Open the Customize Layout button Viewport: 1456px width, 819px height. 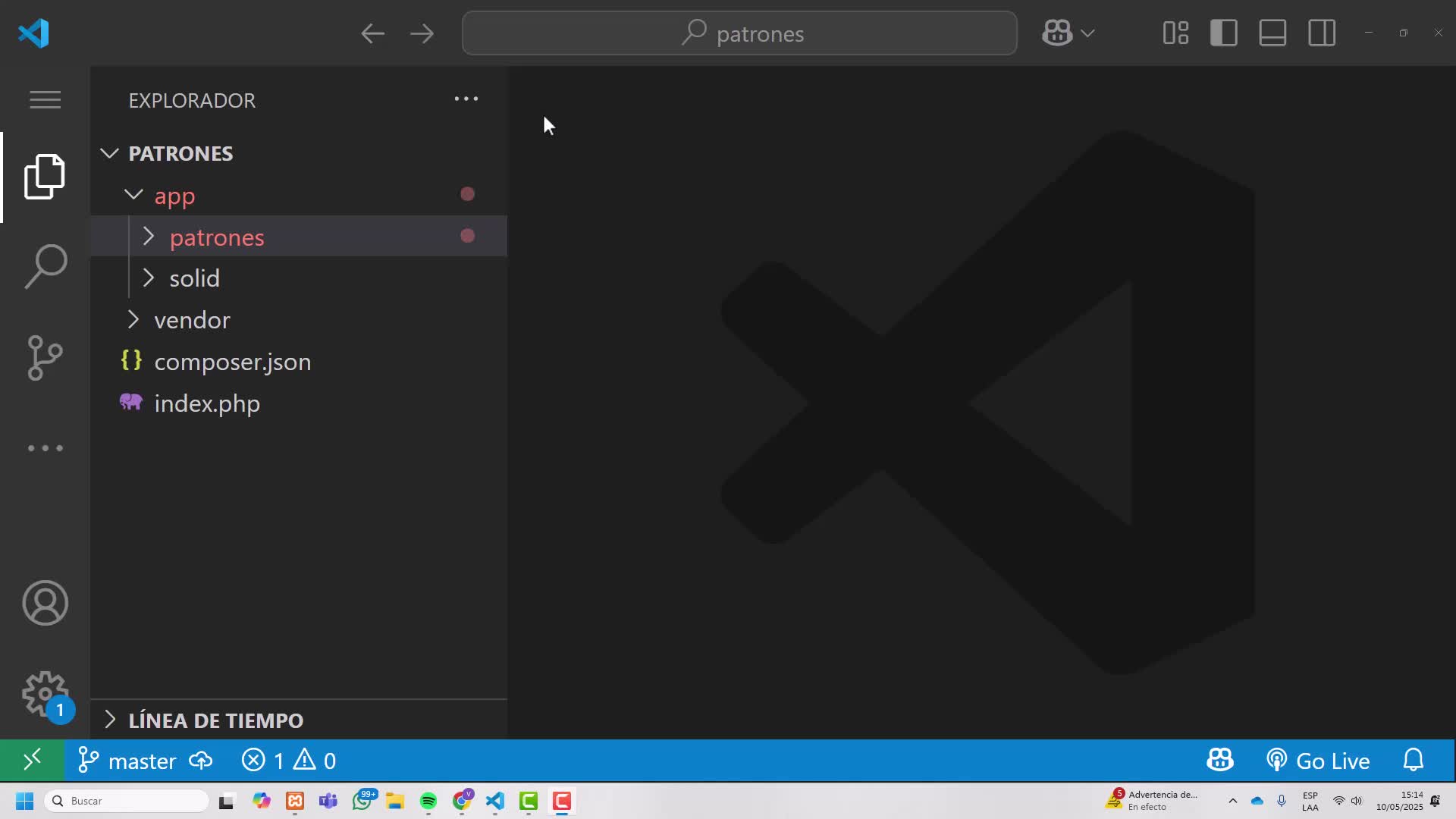click(1176, 33)
